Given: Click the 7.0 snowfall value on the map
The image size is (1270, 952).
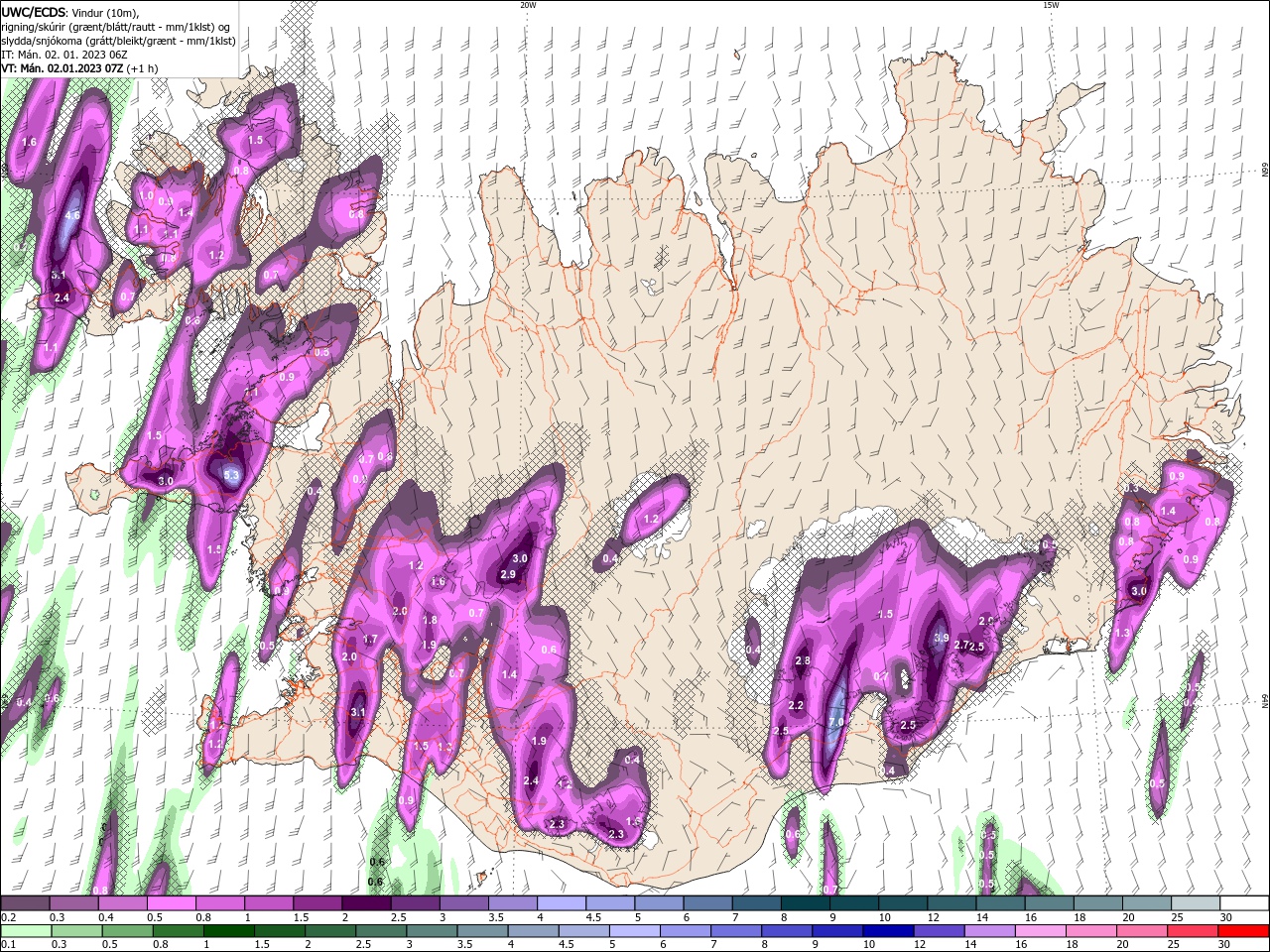Looking at the screenshot, I should (x=835, y=722).
